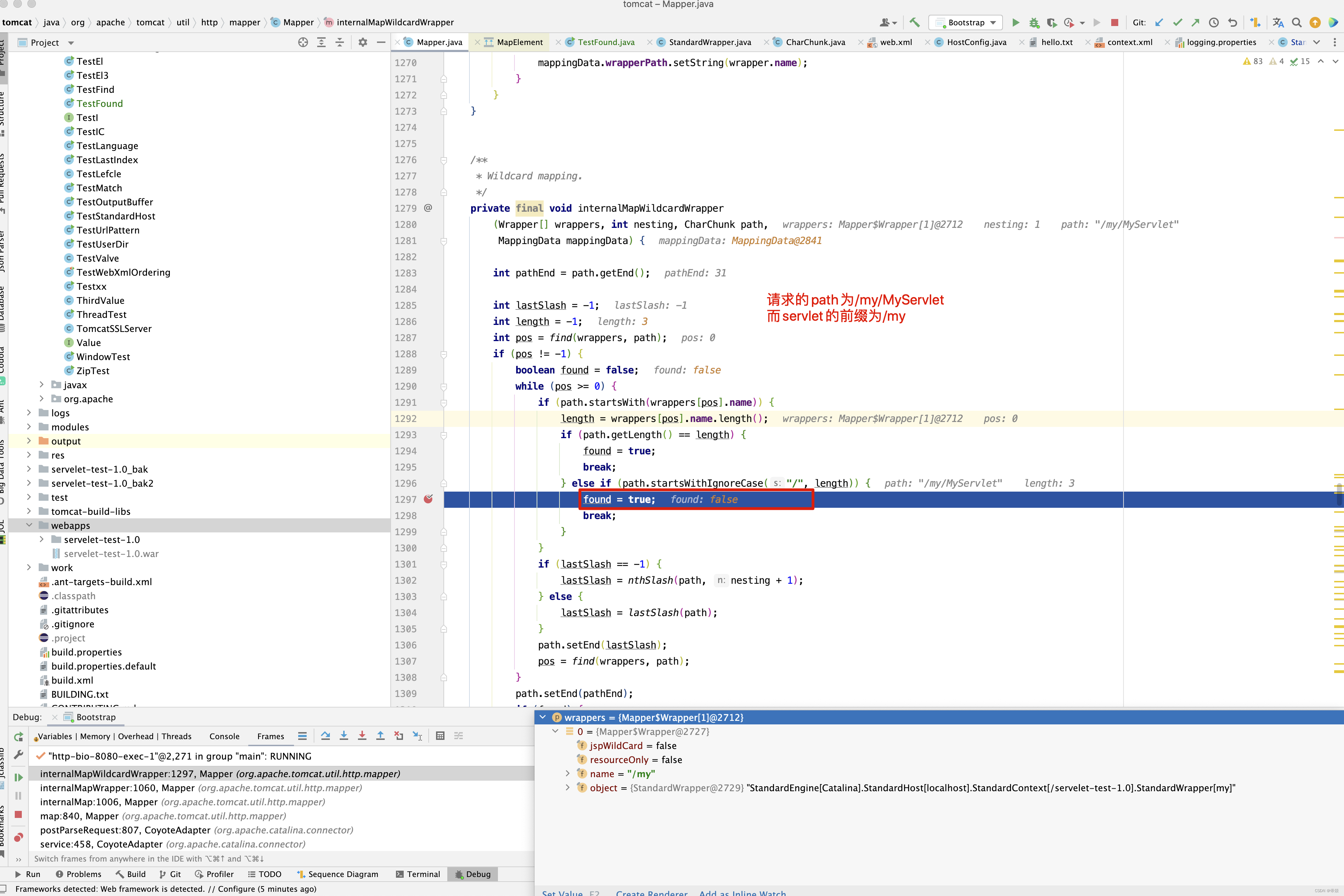1344x896 pixels.
Task: Select internalMapWrapper:1060 stack frame
Action: click(200, 788)
